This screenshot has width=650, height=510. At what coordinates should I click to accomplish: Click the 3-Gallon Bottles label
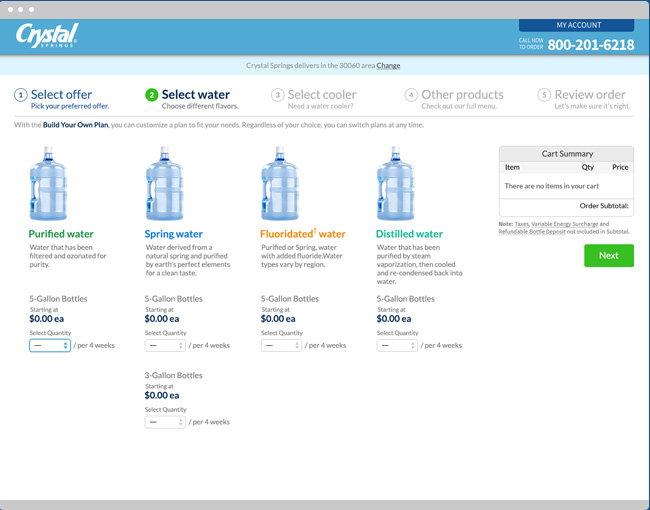point(173,375)
